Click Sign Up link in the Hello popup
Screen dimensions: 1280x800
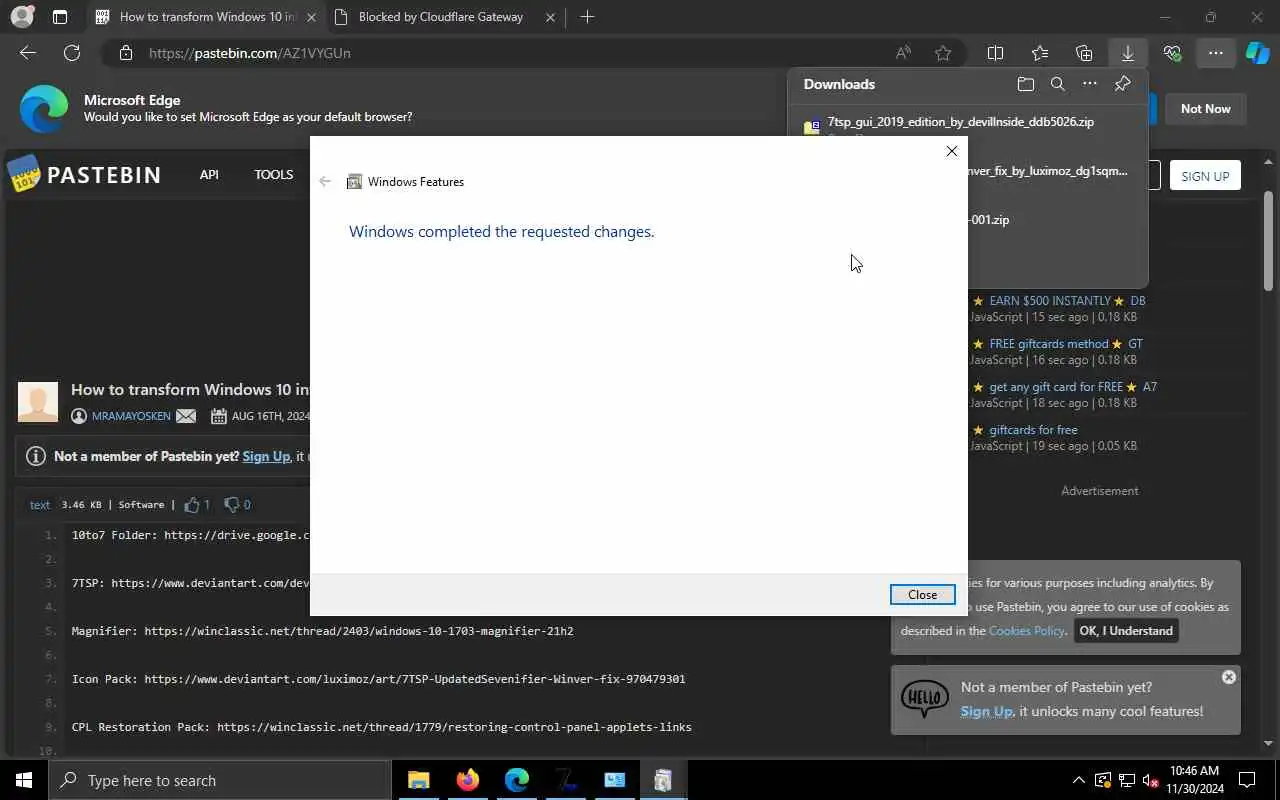[x=986, y=711]
